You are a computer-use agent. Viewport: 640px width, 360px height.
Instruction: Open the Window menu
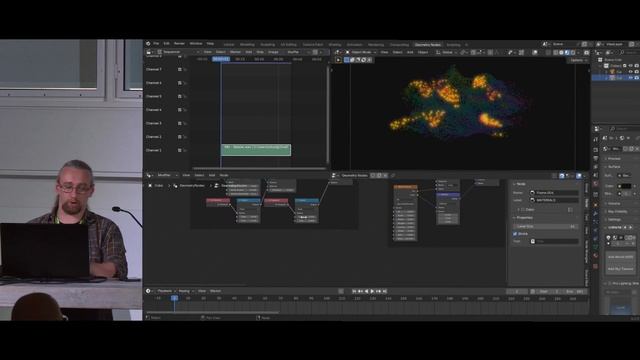196,44
